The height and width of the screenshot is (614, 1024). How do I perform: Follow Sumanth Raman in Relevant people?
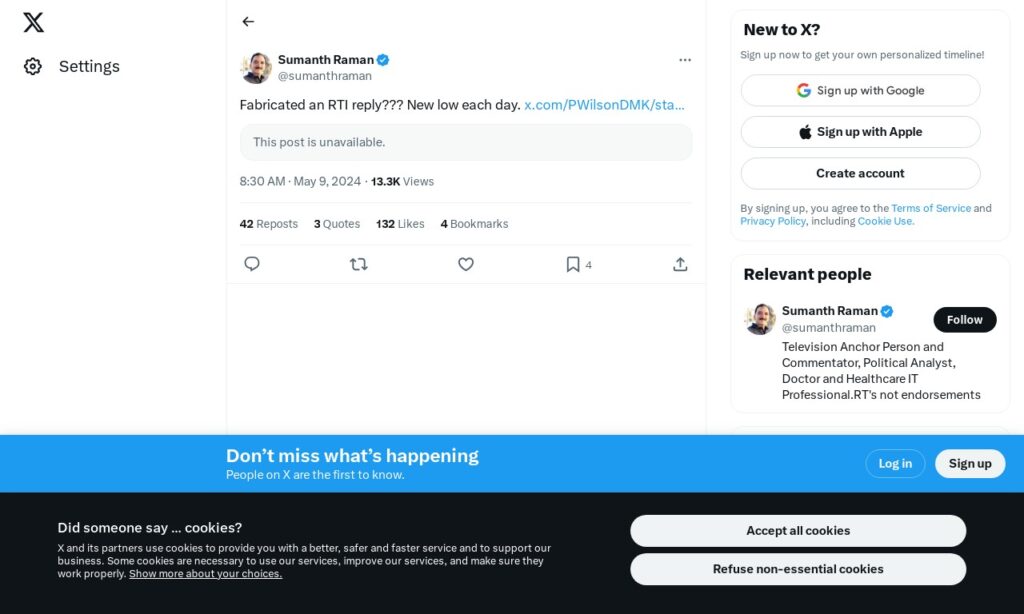pyautogui.click(x=964, y=320)
